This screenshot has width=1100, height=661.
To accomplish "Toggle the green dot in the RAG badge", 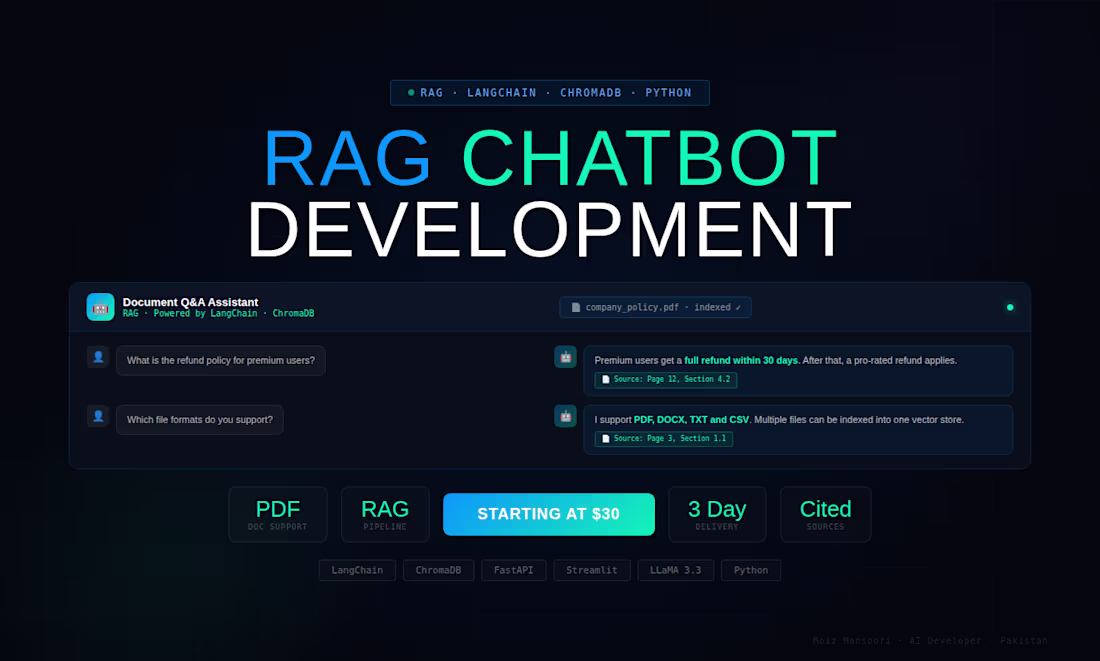I will tap(413, 92).
